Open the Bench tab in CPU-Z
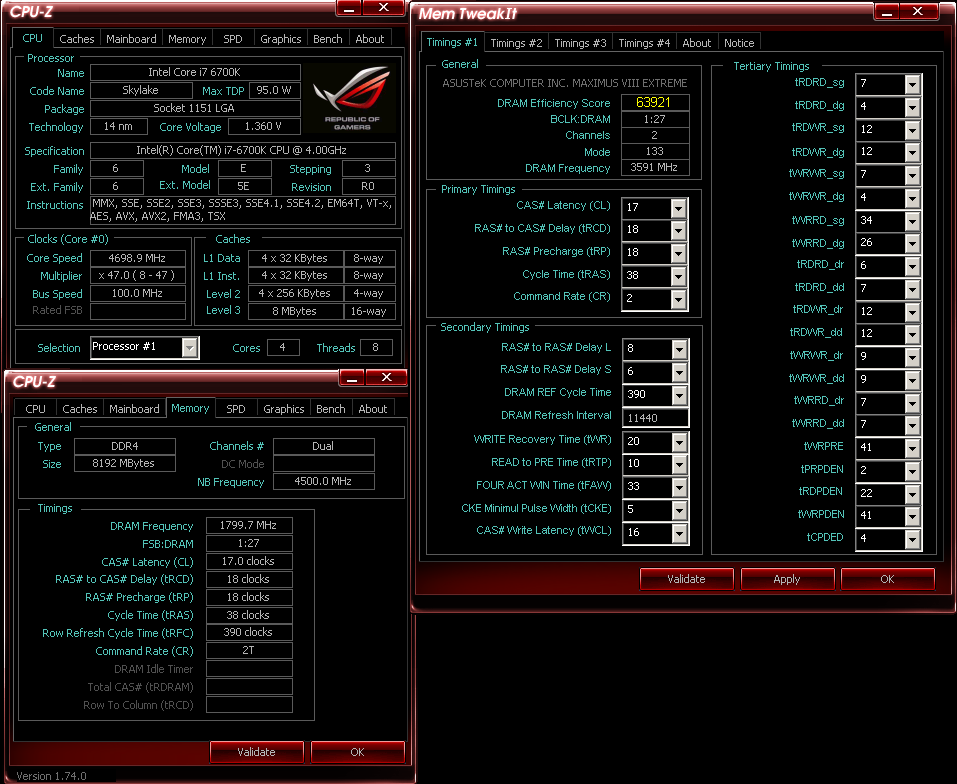This screenshot has height=784, width=957. click(328, 39)
